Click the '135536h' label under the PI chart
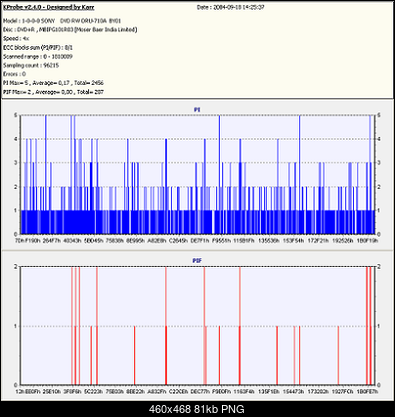The height and width of the screenshot is (417, 395). (269, 240)
